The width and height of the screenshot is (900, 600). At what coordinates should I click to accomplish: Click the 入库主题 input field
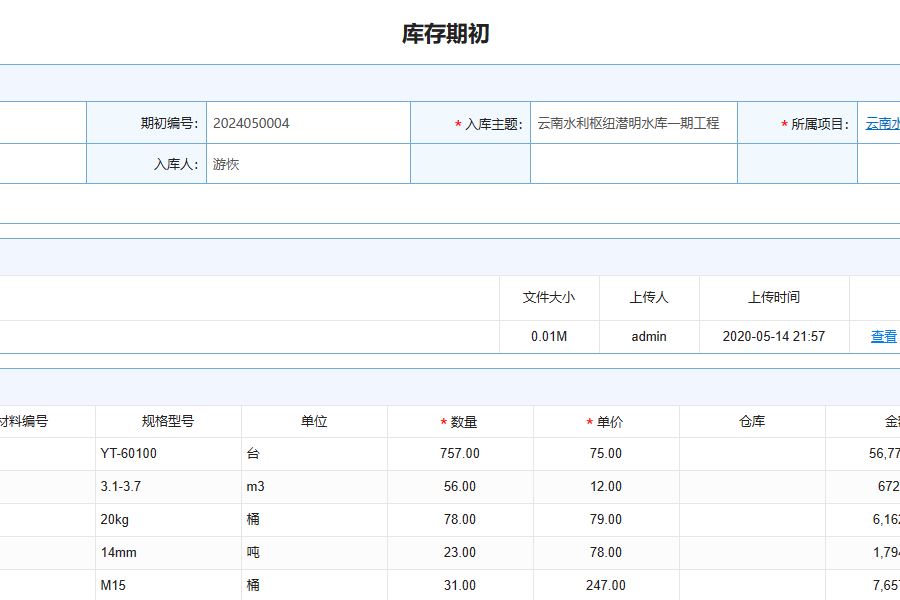click(x=633, y=123)
